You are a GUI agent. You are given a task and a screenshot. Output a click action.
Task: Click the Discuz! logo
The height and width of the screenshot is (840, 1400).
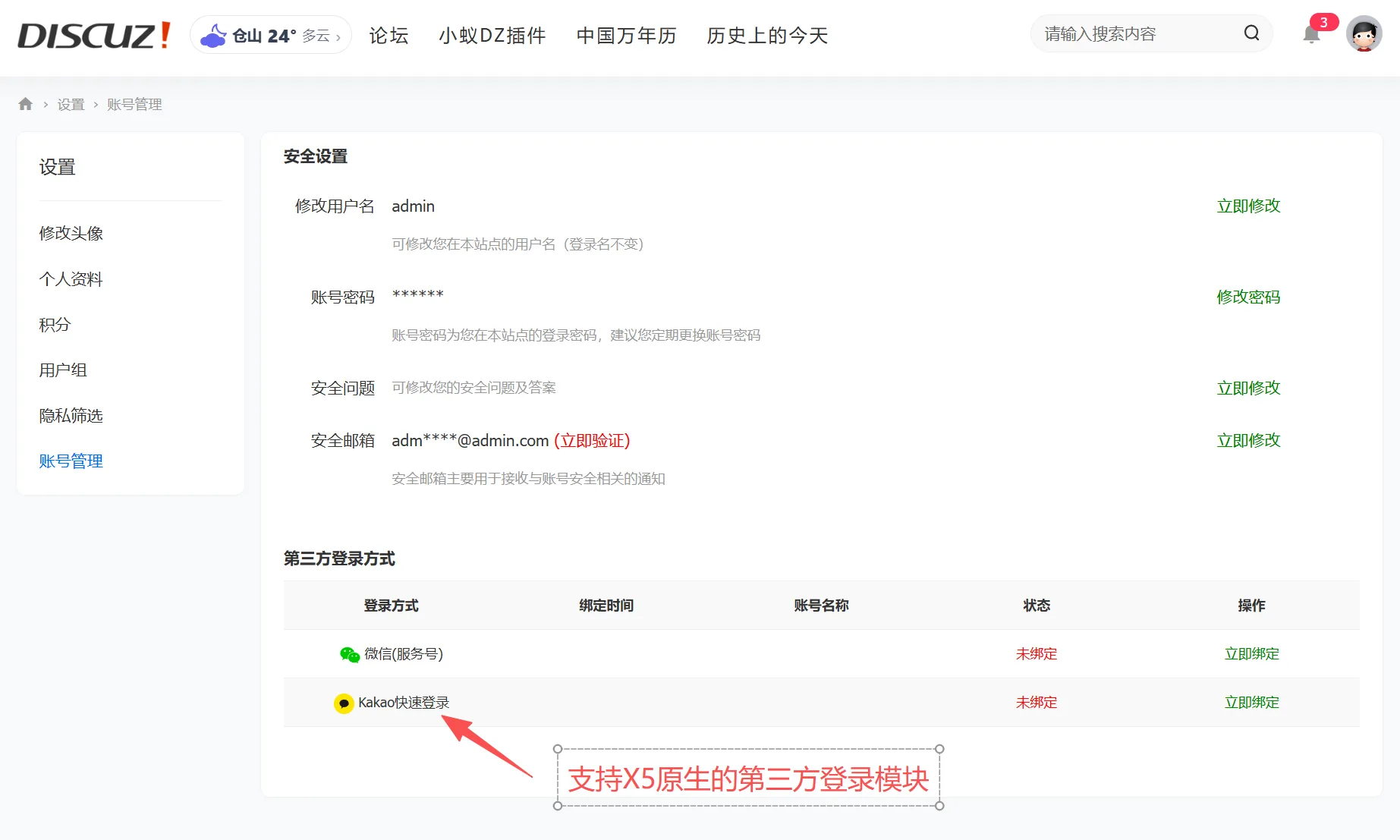point(94,35)
